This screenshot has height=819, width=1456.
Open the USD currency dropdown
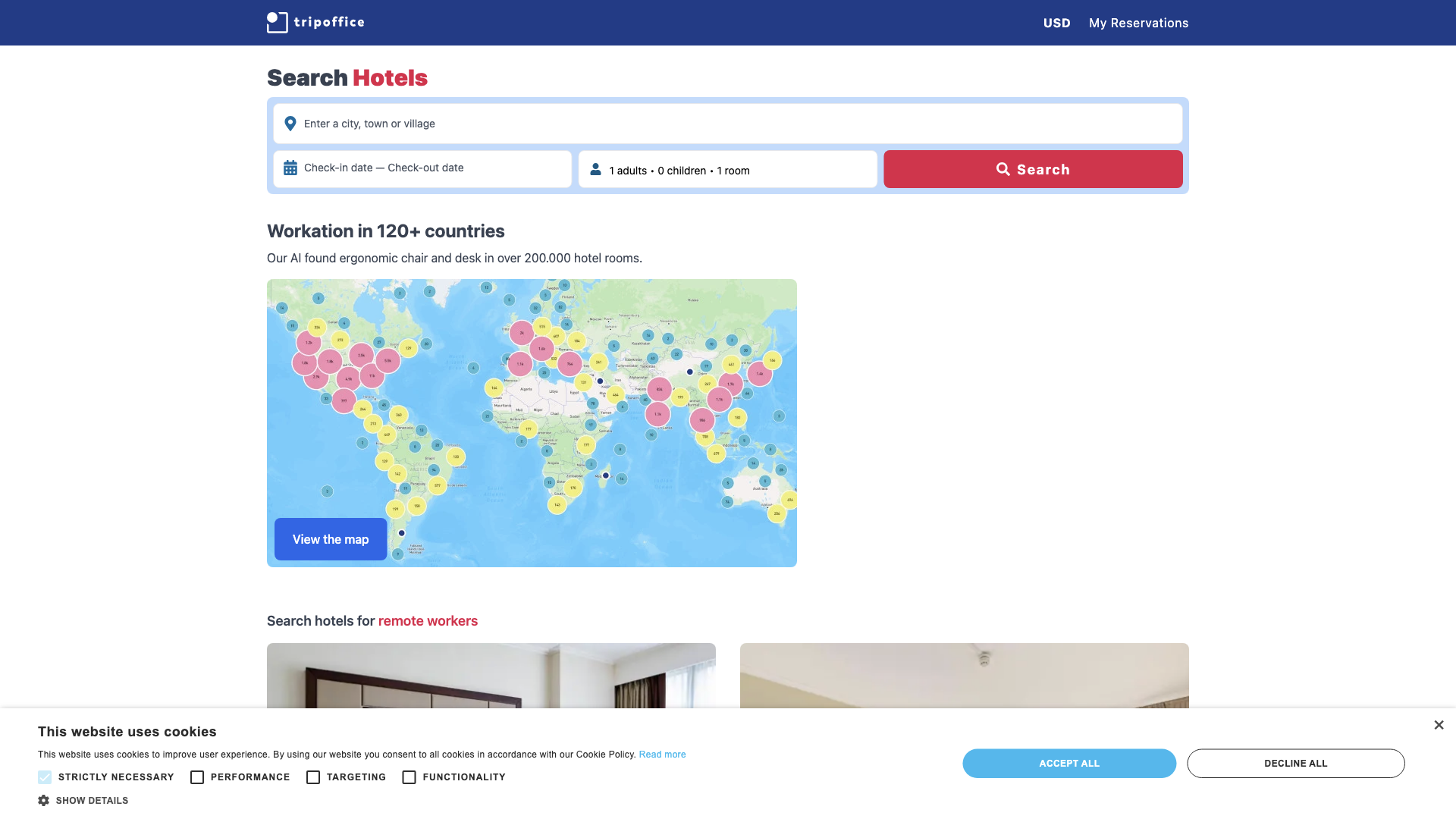coord(1056,22)
